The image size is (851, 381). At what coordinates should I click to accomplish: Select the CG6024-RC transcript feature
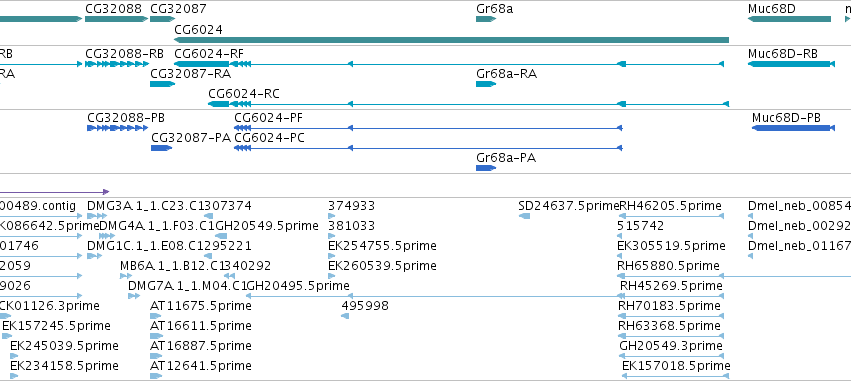tap(468, 104)
